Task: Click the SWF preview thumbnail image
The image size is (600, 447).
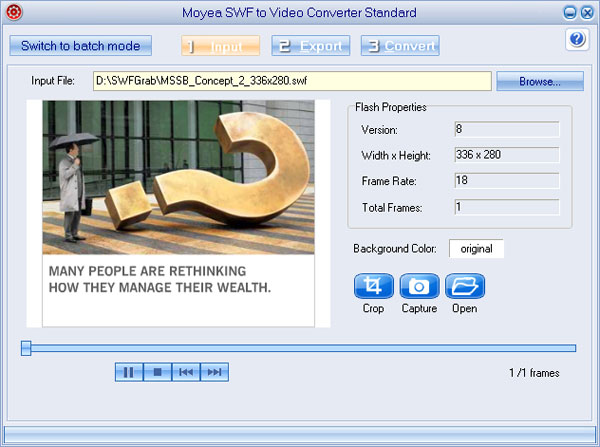Action: 178,214
